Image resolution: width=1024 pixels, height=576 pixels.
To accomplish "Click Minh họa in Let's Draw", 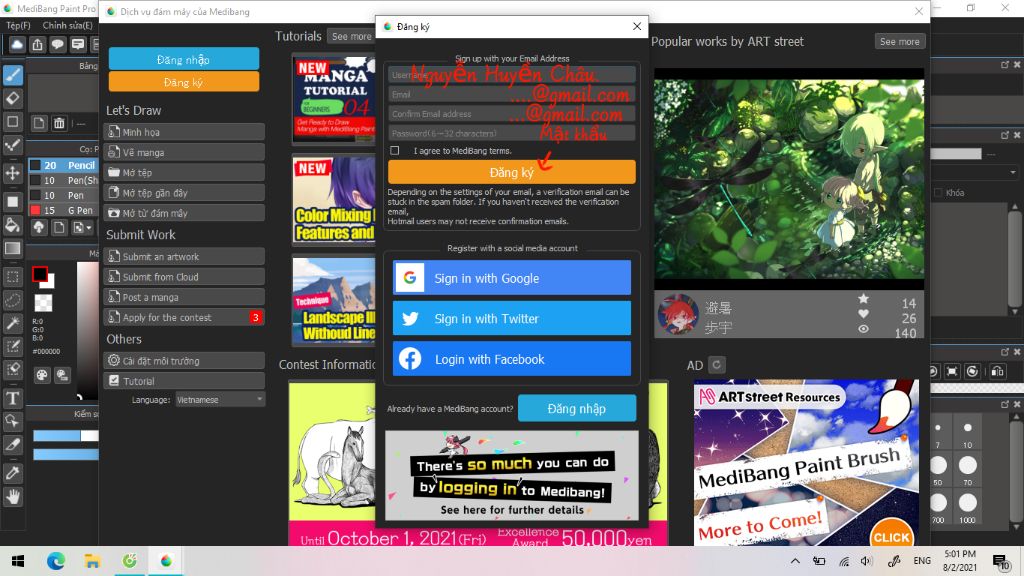I will coord(185,132).
